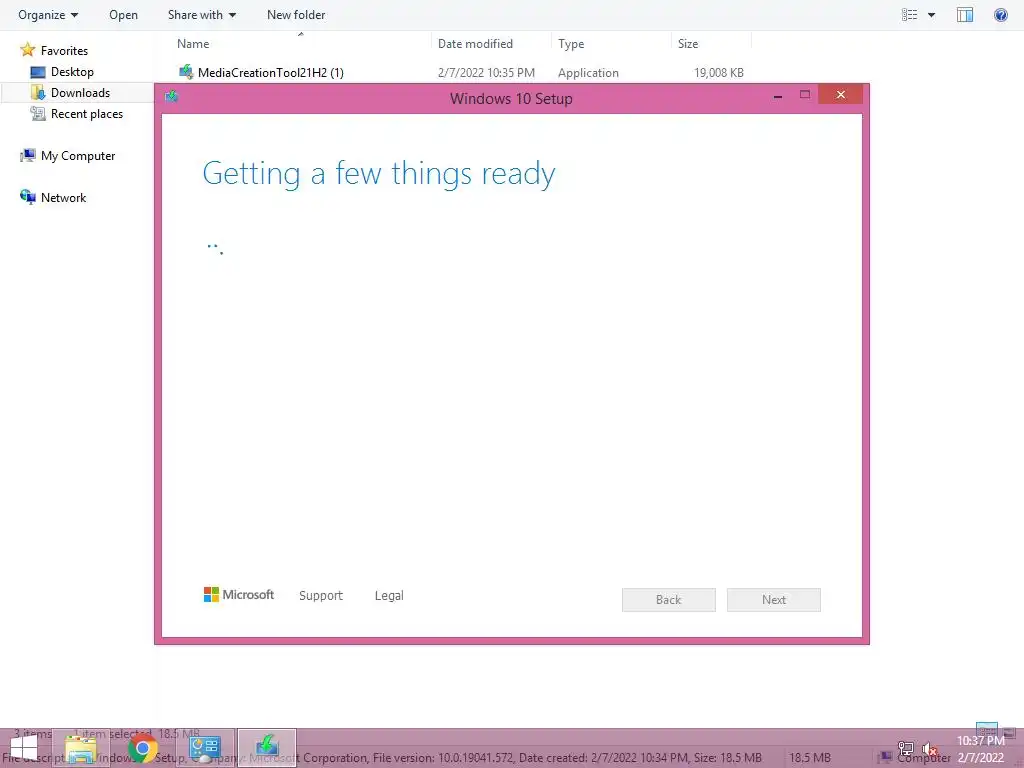Open view options dropdown arrow

click(x=931, y=14)
